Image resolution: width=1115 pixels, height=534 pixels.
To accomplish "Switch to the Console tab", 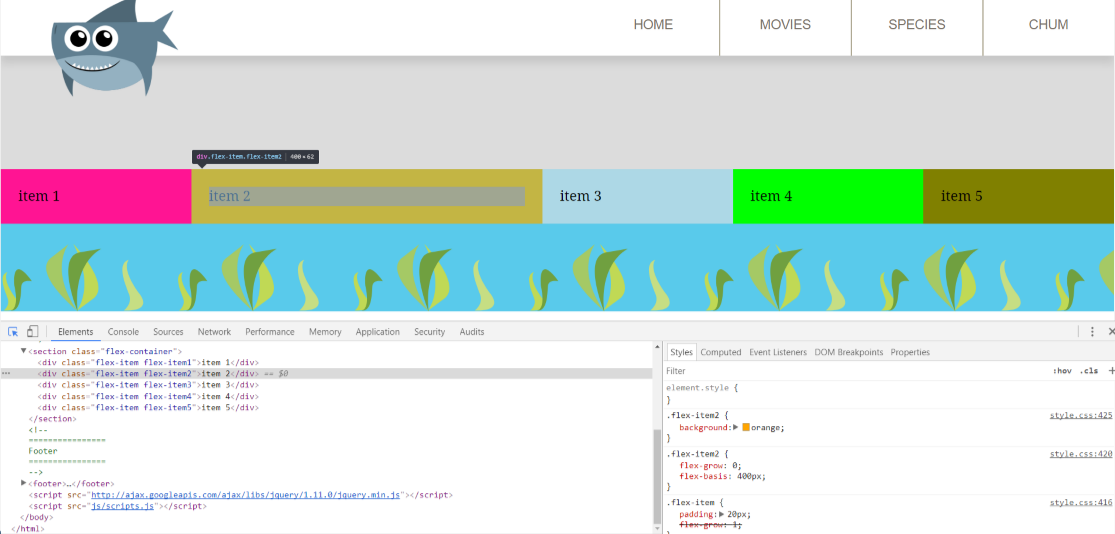I will coord(123,332).
